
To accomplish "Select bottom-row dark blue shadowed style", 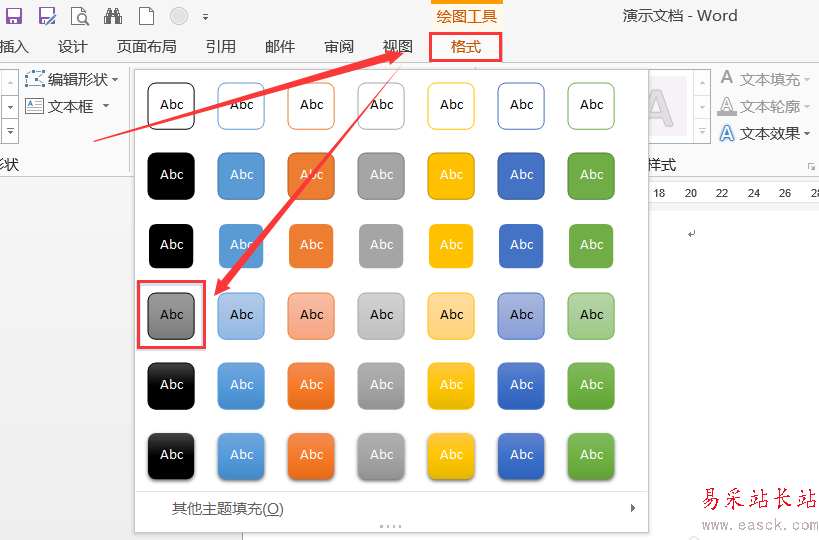I will (521, 456).
